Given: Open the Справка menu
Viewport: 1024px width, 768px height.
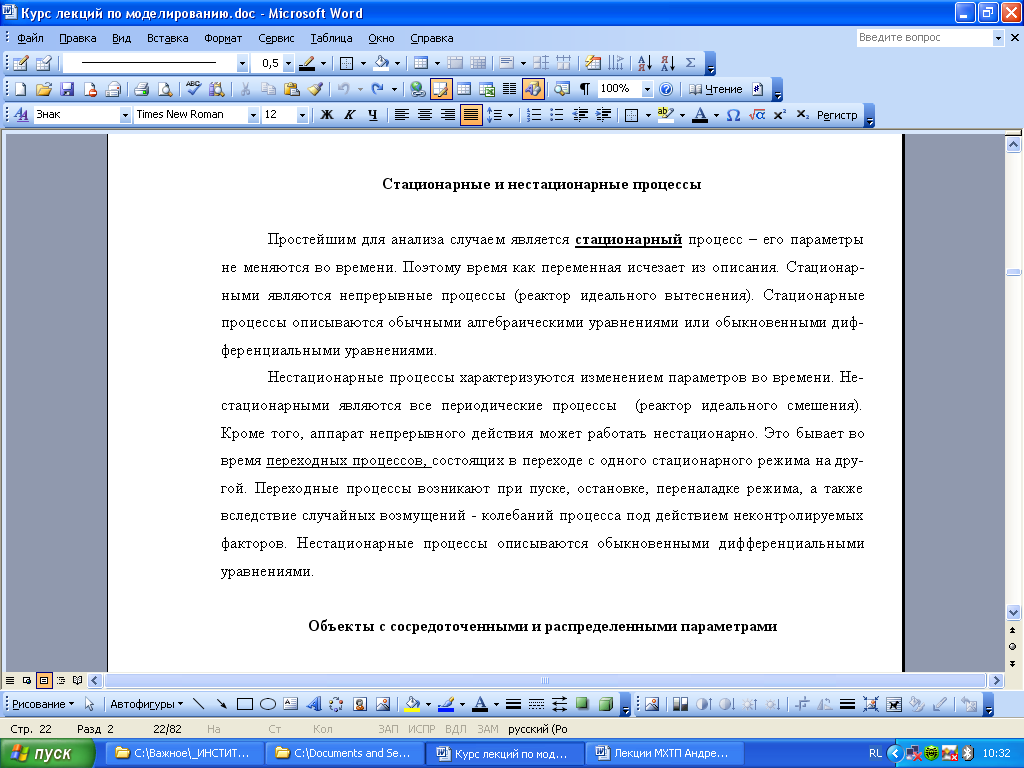Looking at the screenshot, I should click(x=432, y=38).
